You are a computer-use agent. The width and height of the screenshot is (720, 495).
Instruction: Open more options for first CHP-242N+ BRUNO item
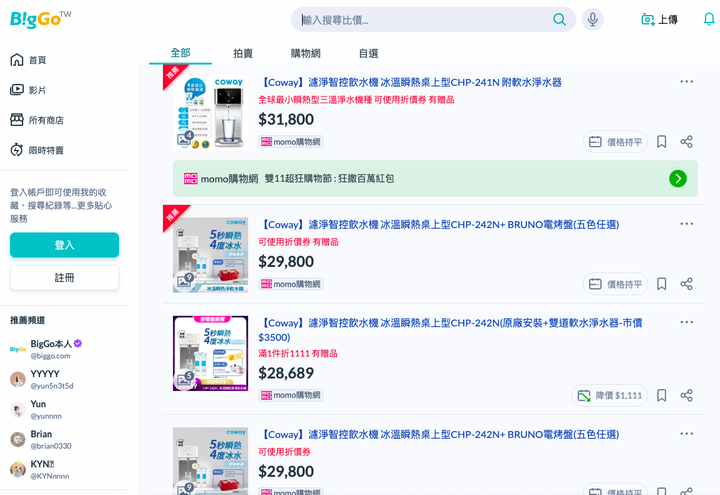pyautogui.click(x=686, y=224)
